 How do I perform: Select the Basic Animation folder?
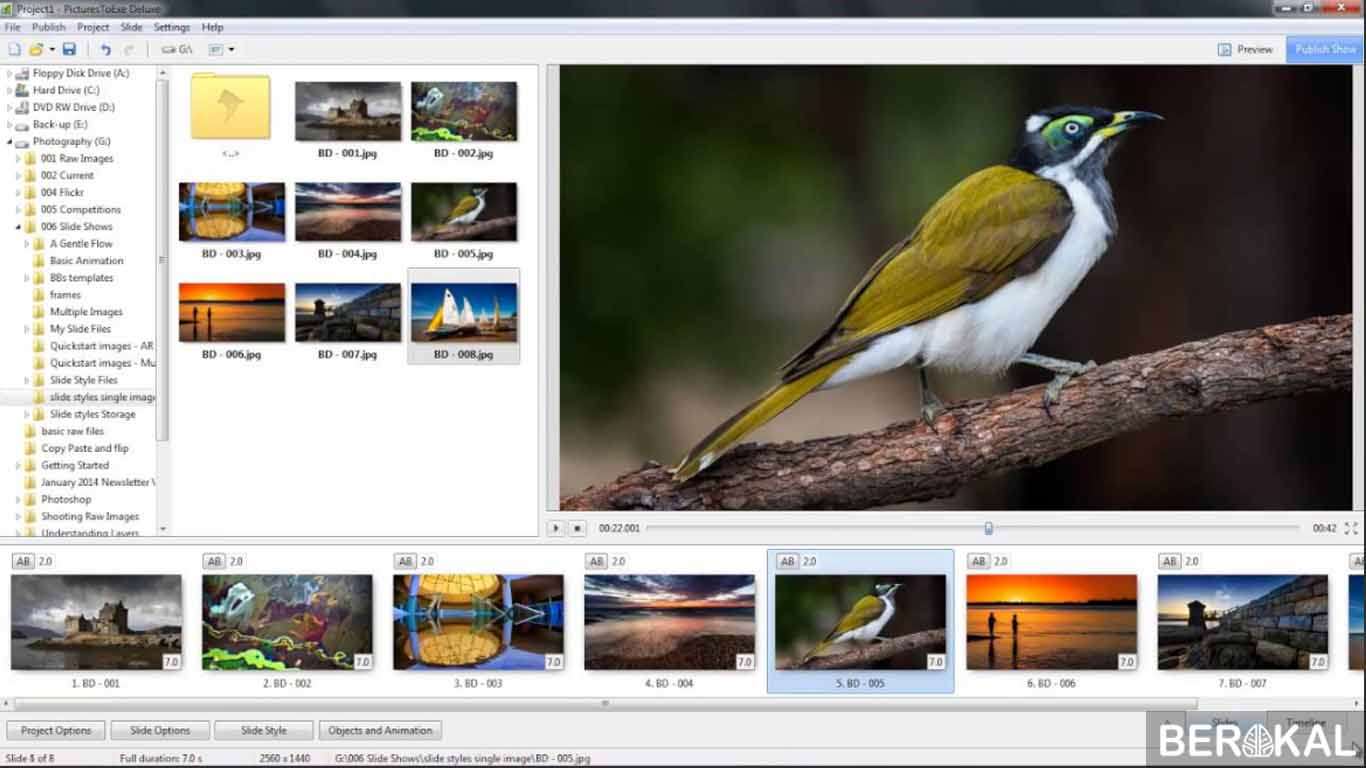86,261
